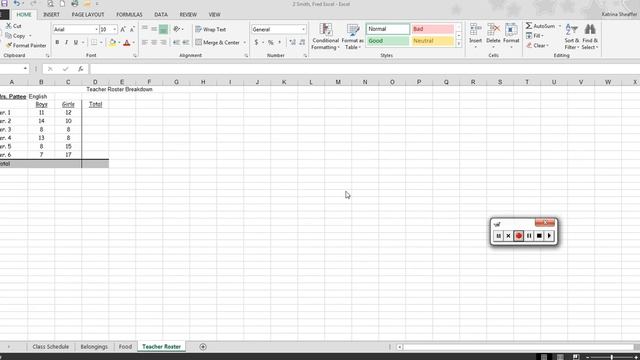Open Format as Table gallery
The image size is (640, 360).
point(352,37)
